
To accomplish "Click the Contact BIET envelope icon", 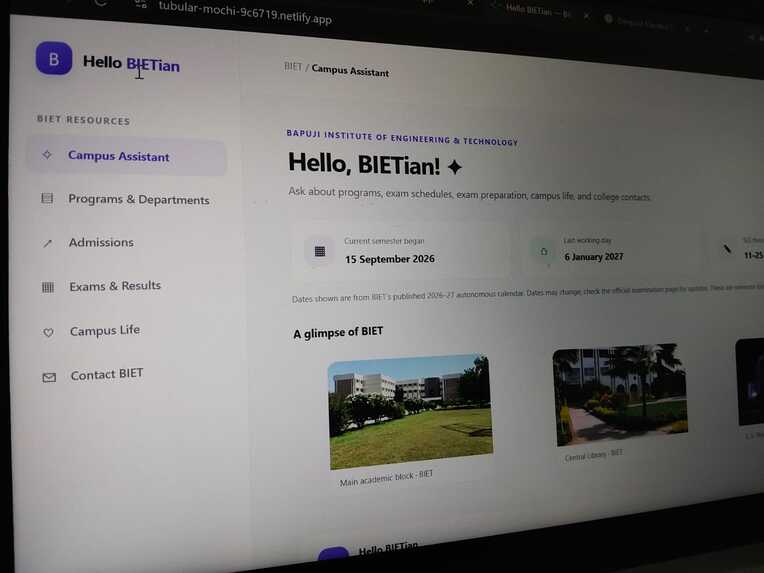I will click(x=49, y=377).
